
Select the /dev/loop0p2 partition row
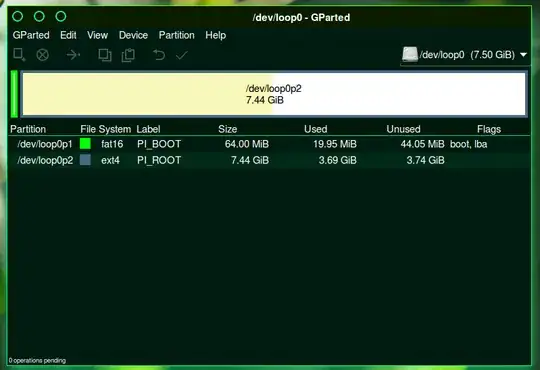(x=269, y=160)
